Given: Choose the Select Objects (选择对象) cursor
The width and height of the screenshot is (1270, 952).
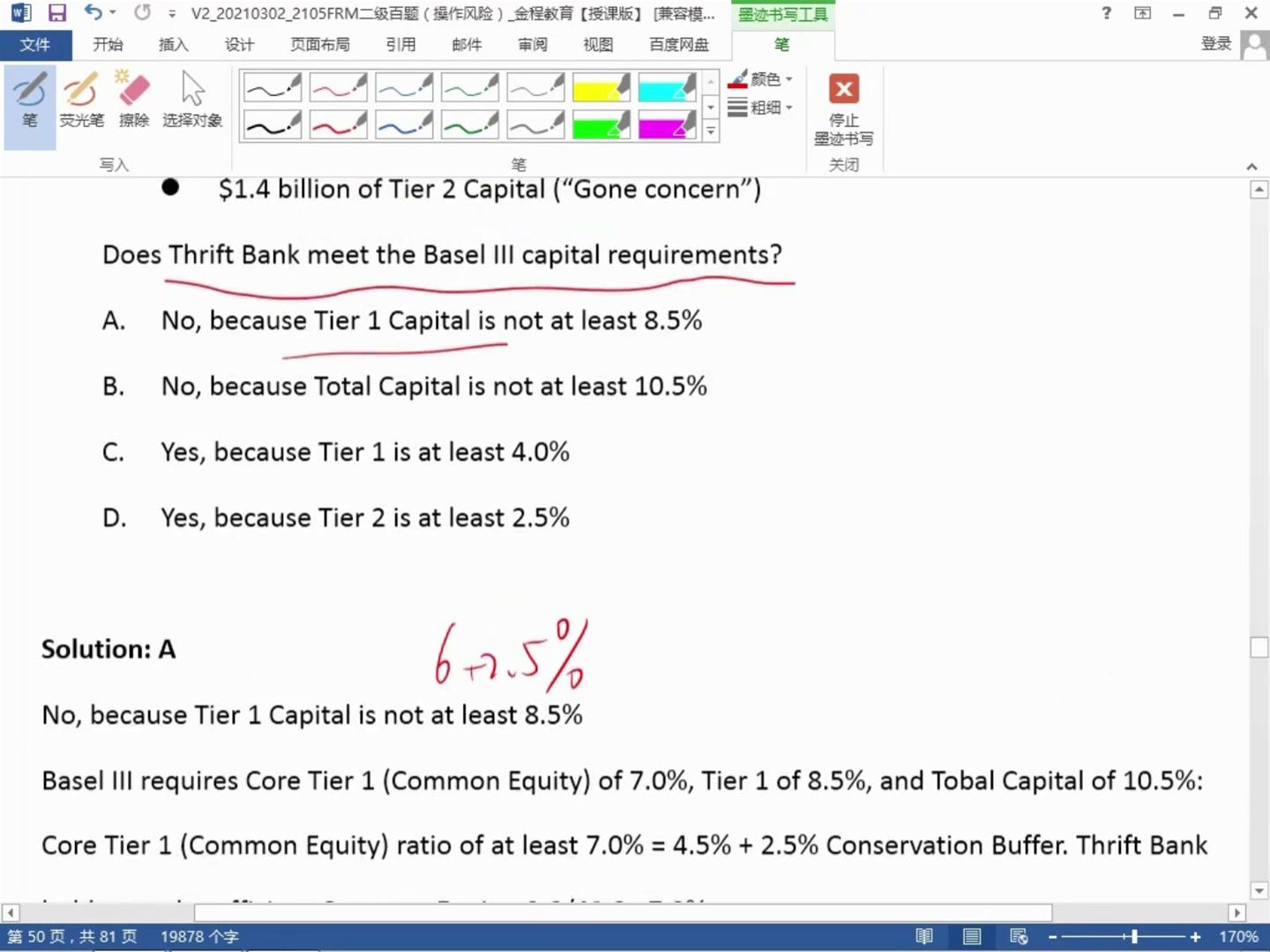Looking at the screenshot, I should click(x=192, y=100).
